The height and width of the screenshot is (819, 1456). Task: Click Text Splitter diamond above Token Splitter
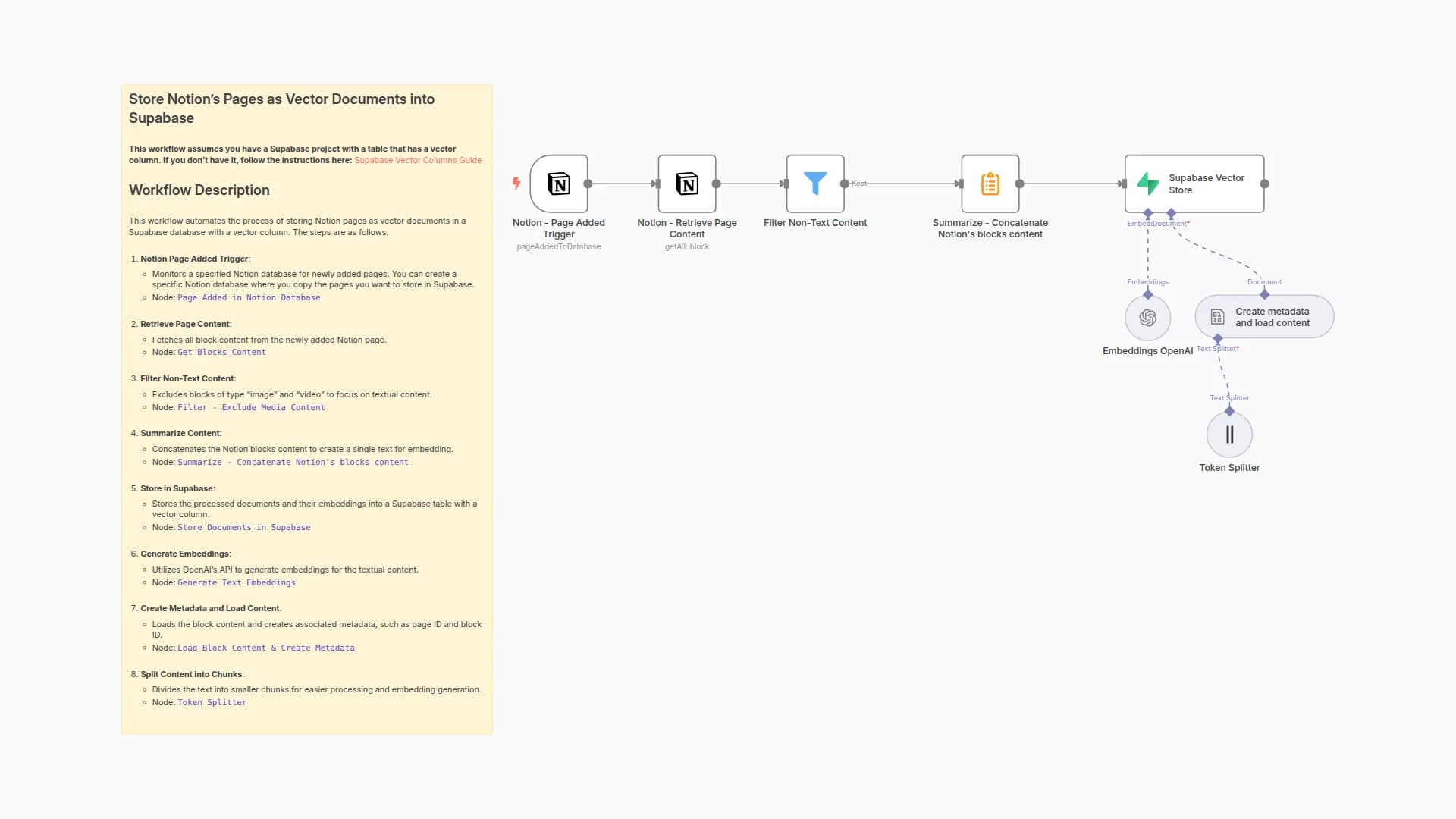click(1229, 411)
